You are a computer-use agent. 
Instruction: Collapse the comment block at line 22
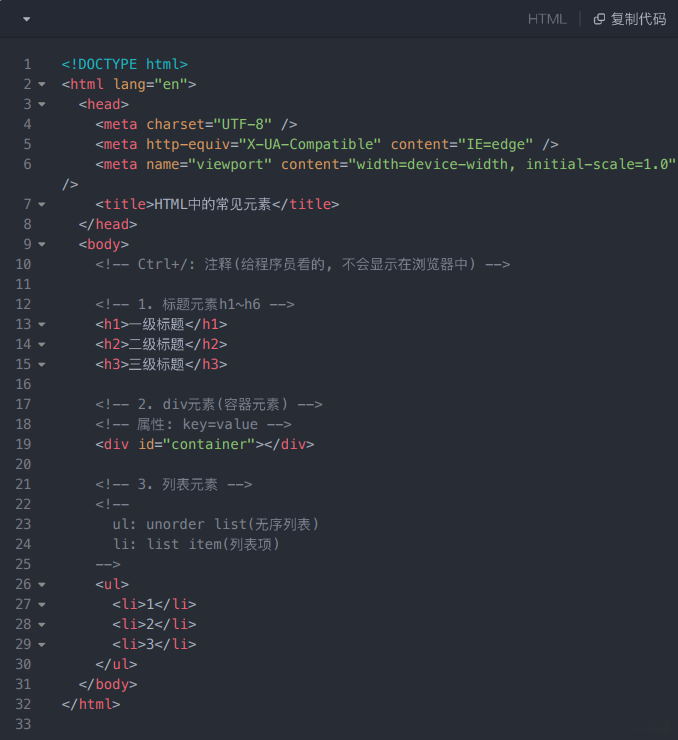(x=42, y=504)
